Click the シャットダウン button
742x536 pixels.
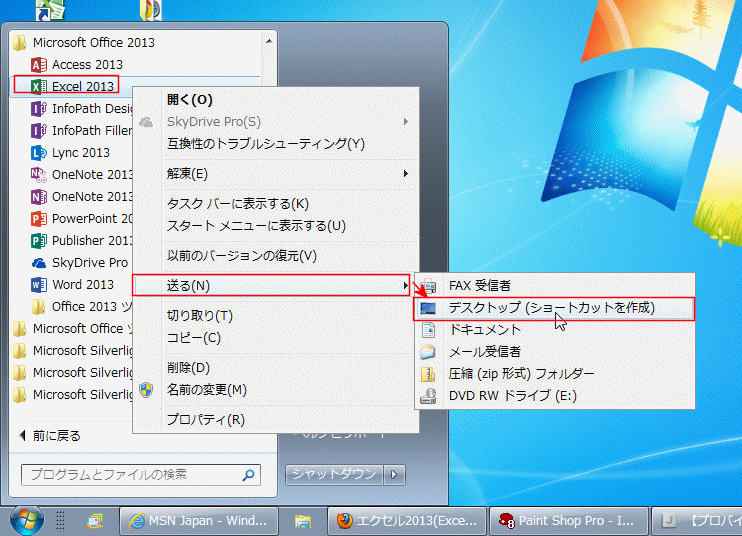click(334, 474)
